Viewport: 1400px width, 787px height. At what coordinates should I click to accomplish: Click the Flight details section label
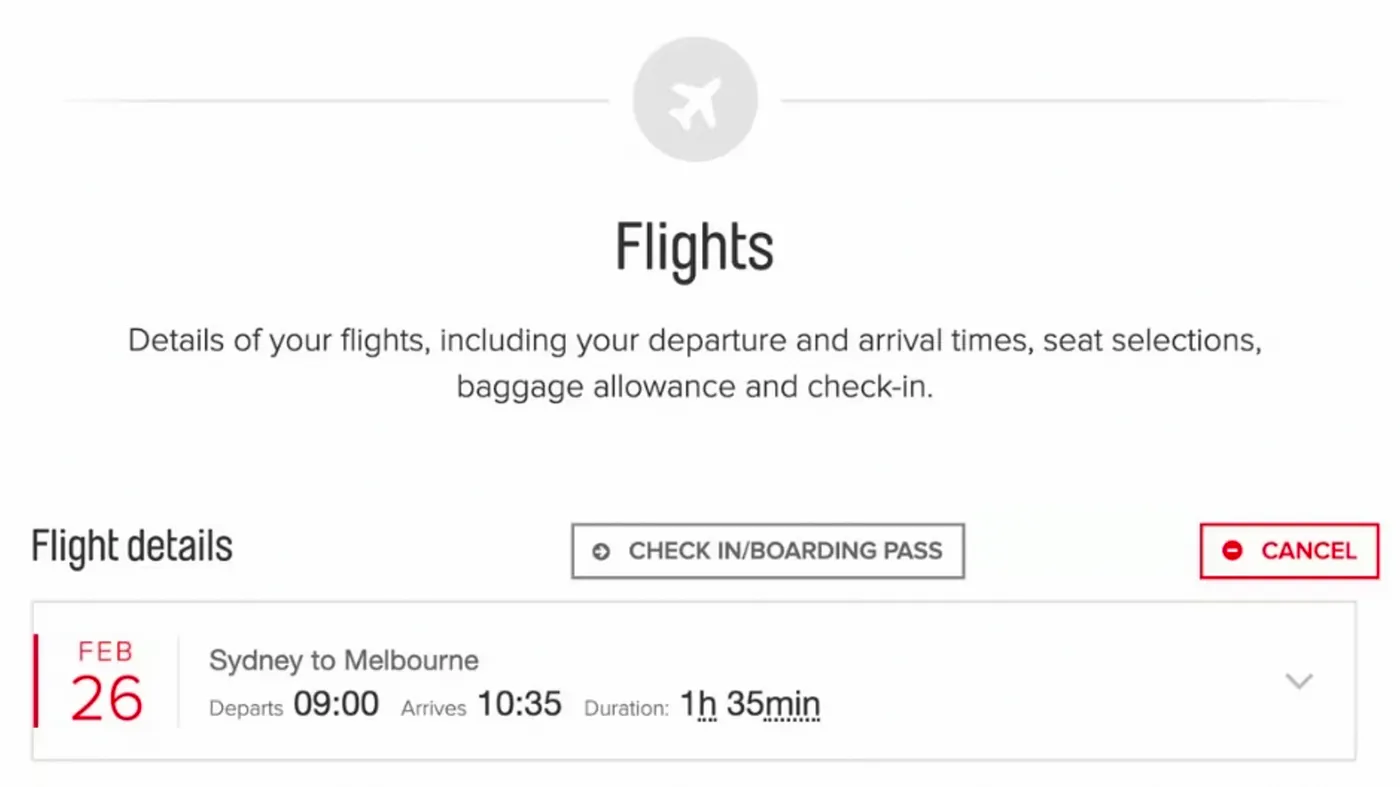tap(131, 546)
